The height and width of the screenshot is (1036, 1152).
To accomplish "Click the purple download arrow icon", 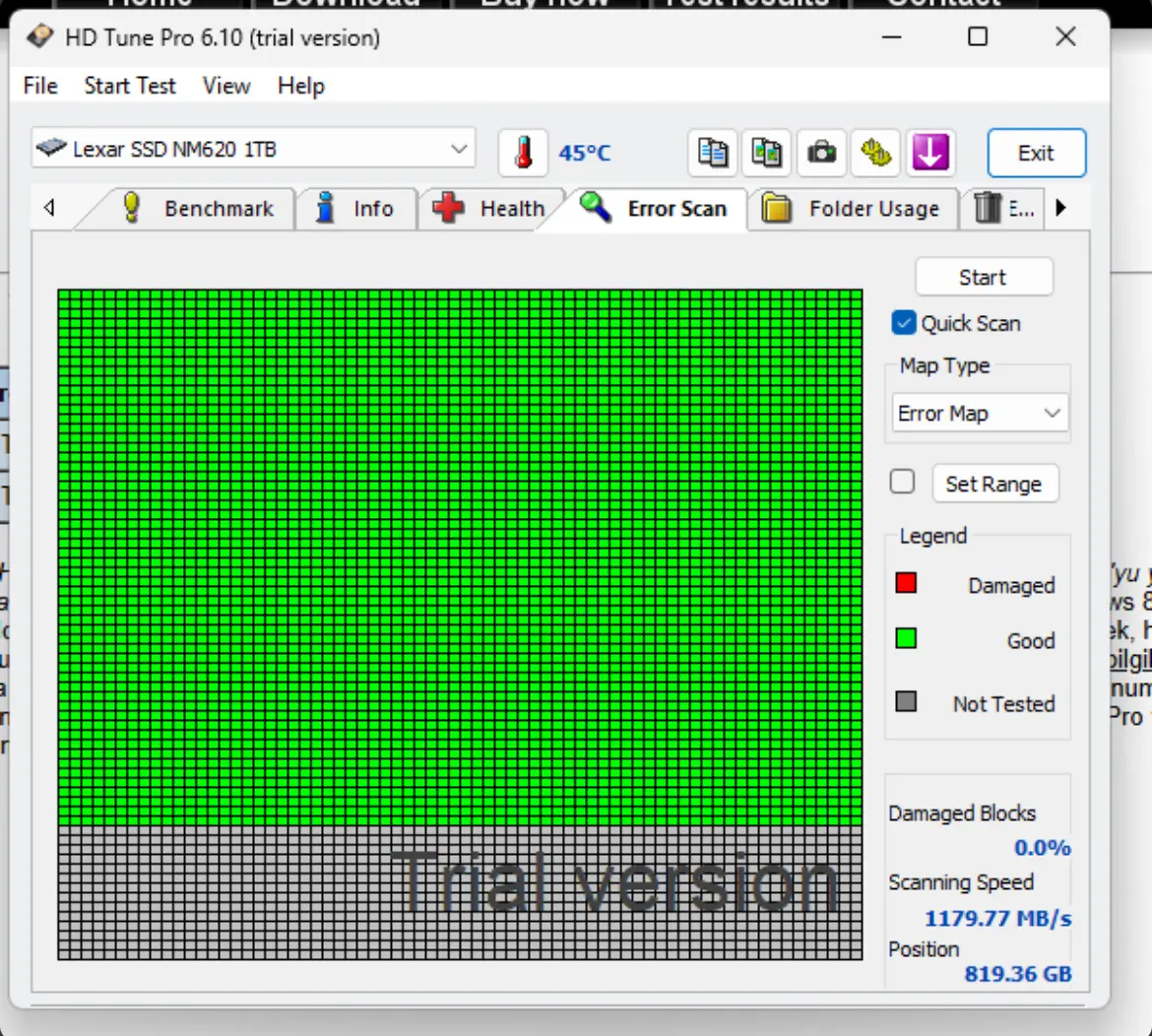I will (930, 153).
